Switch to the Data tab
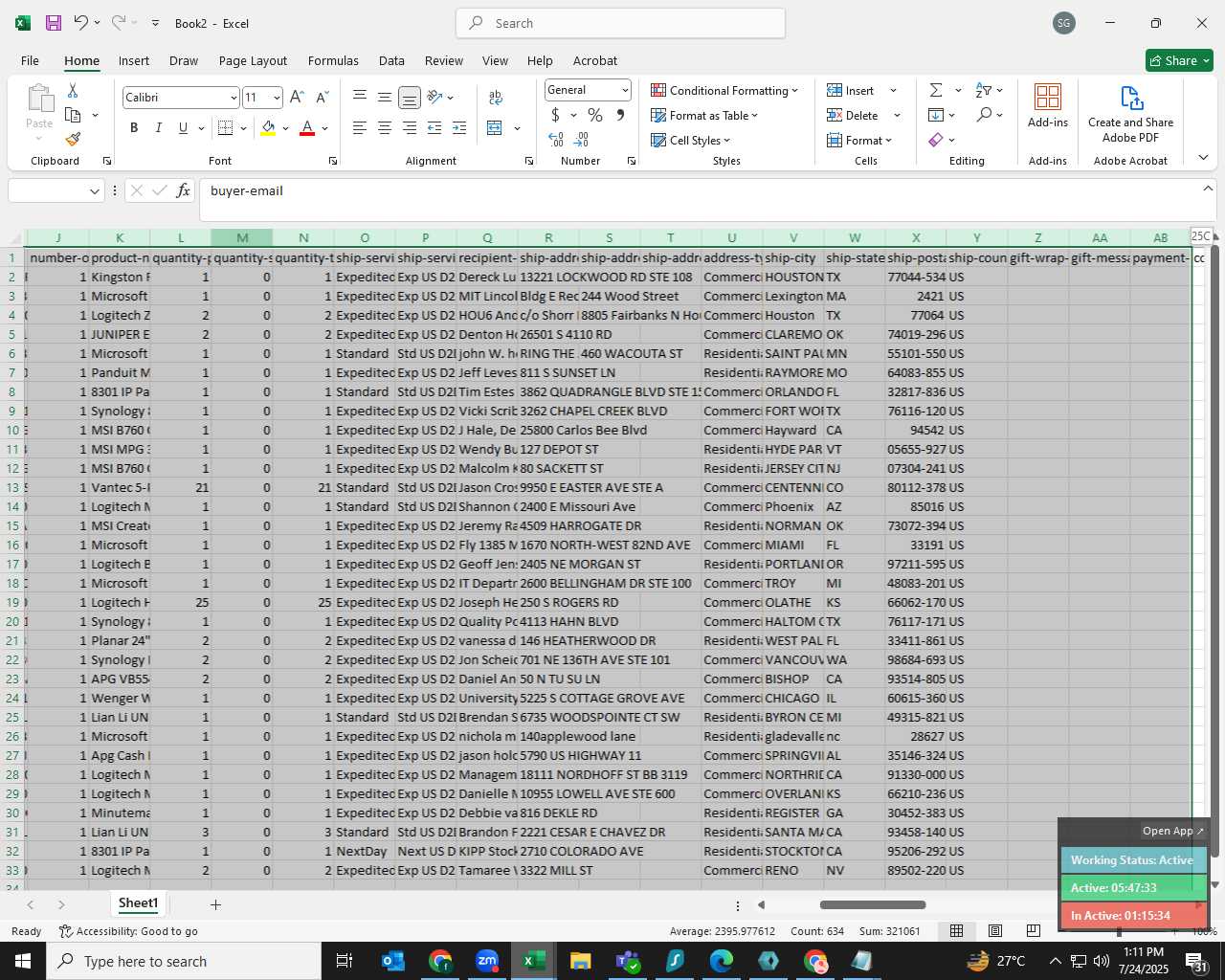 pyautogui.click(x=391, y=60)
